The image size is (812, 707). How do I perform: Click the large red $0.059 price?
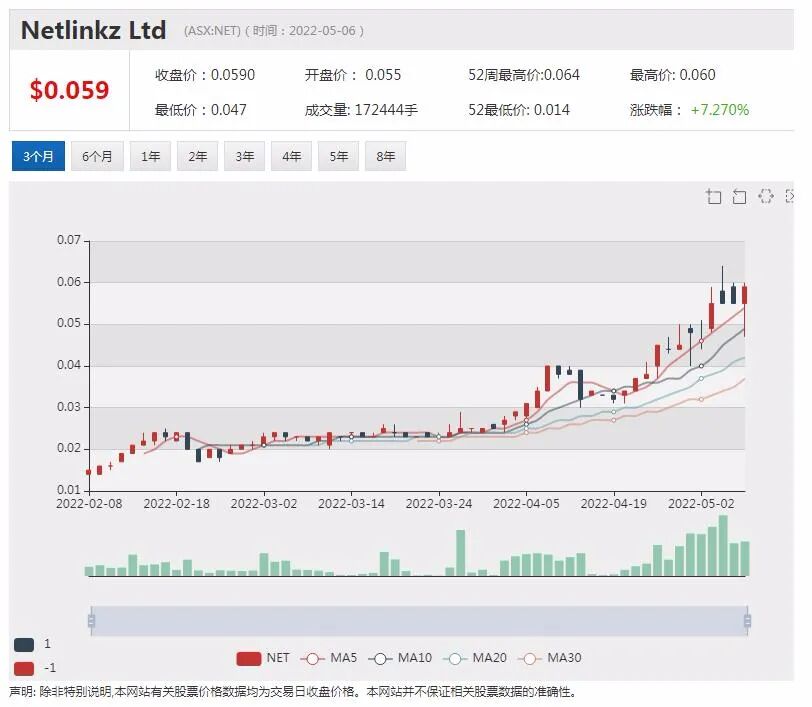pos(69,90)
